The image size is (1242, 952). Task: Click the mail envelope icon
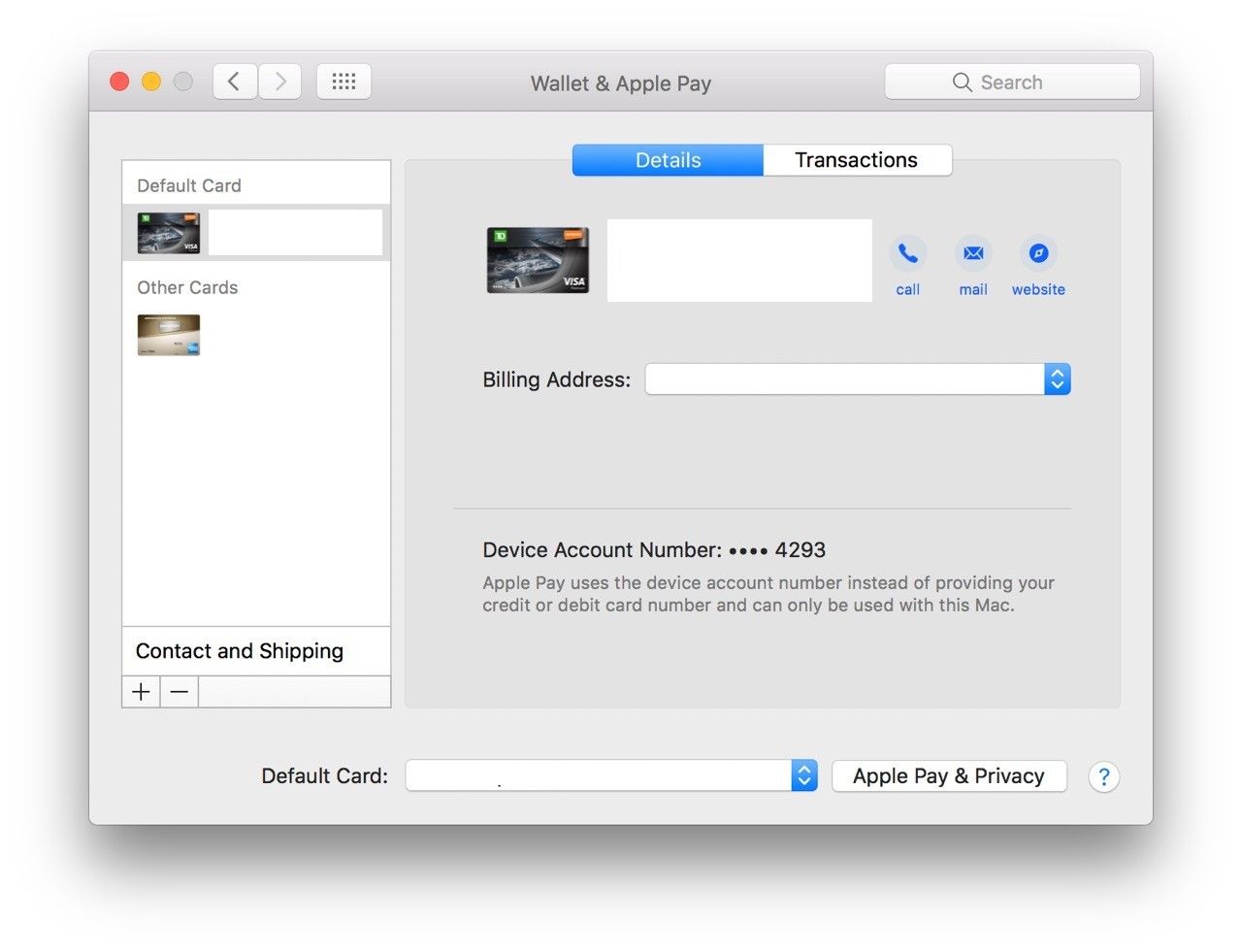(x=972, y=254)
